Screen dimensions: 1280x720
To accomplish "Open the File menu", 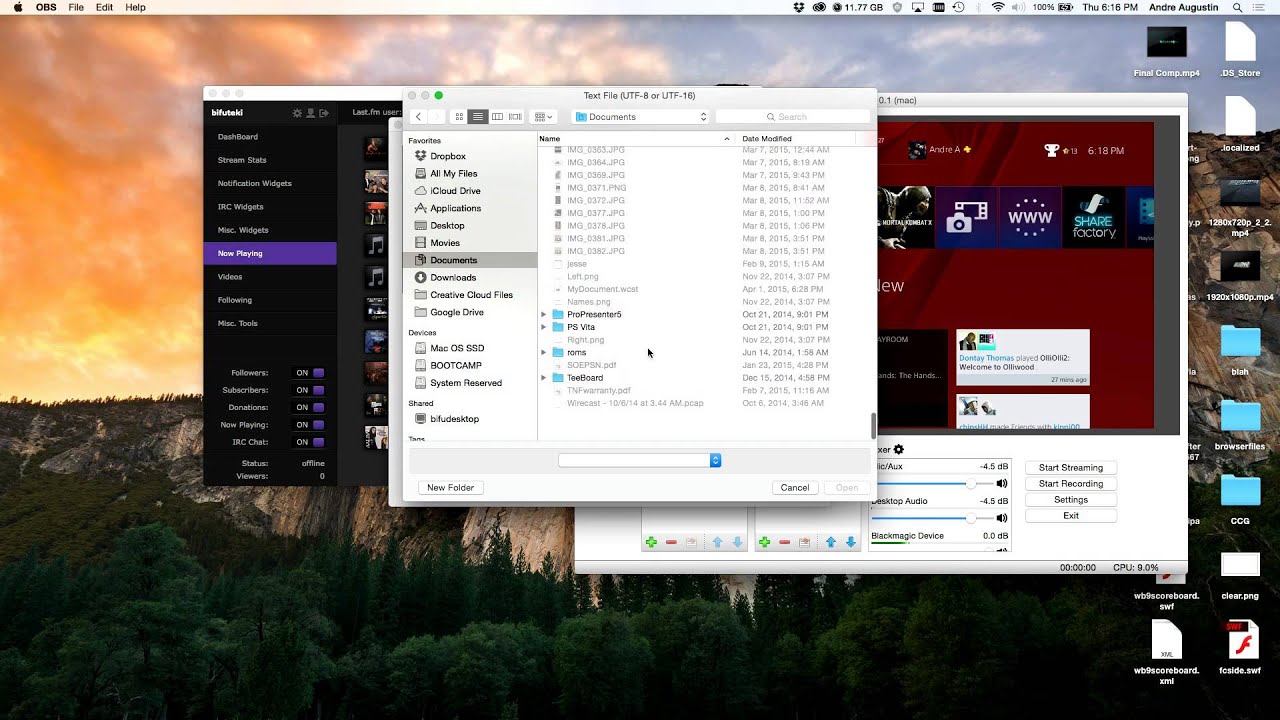I will [76, 7].
